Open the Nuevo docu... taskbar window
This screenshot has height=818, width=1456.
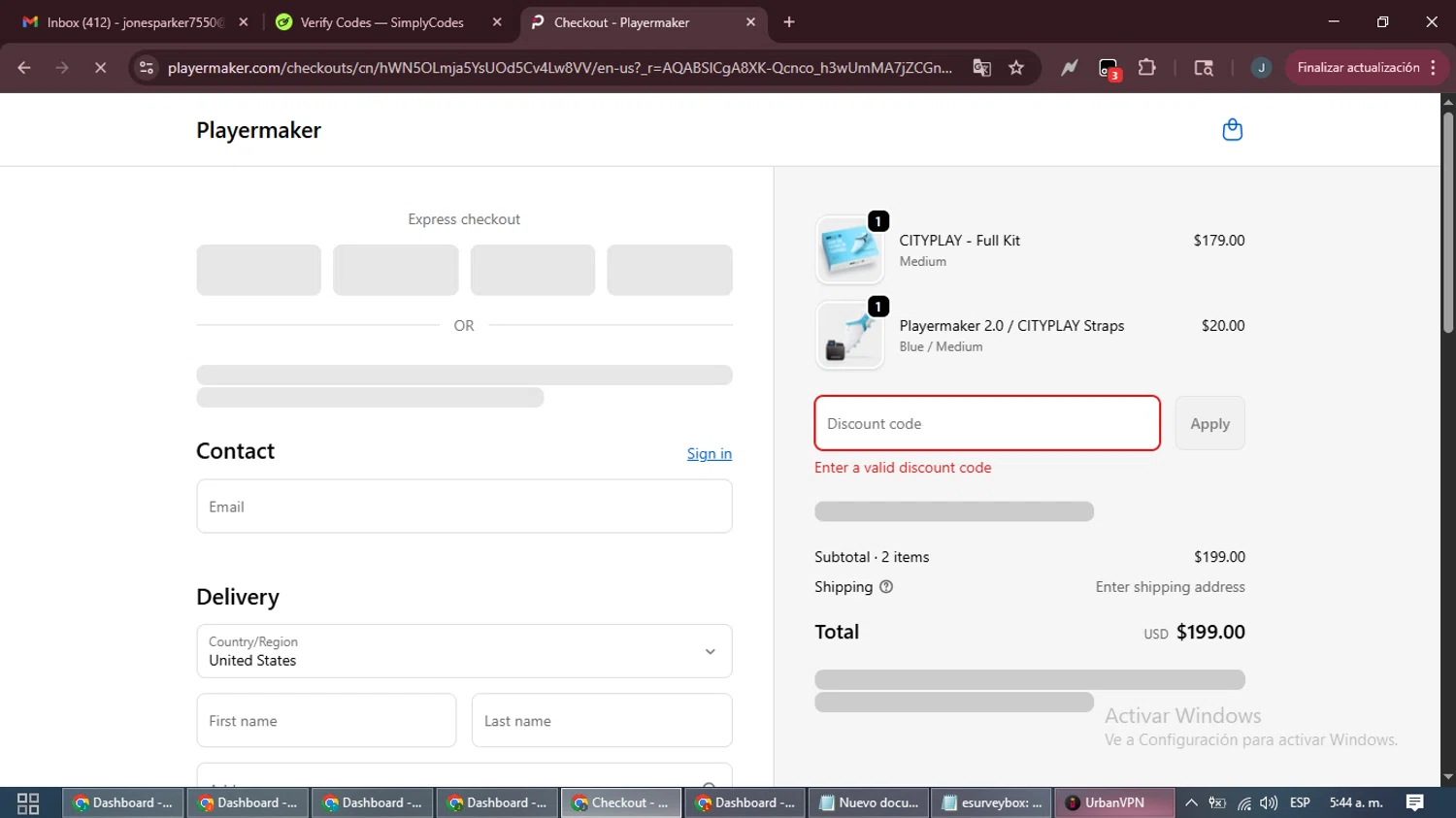point(869,802)
